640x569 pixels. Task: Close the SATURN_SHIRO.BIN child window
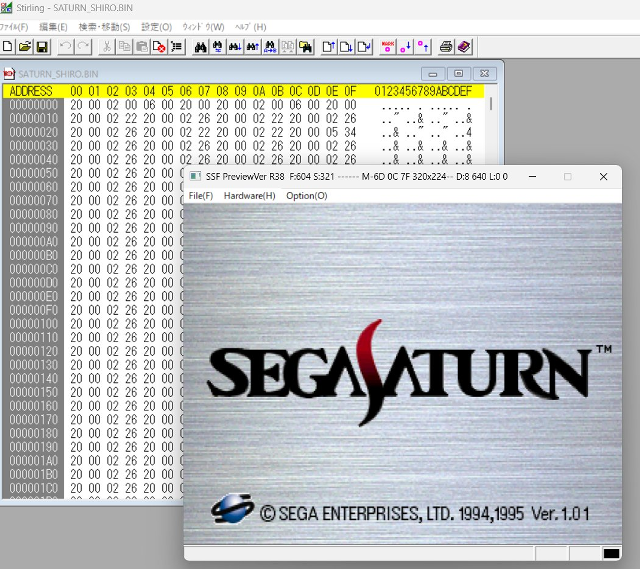tap(484, 74)
